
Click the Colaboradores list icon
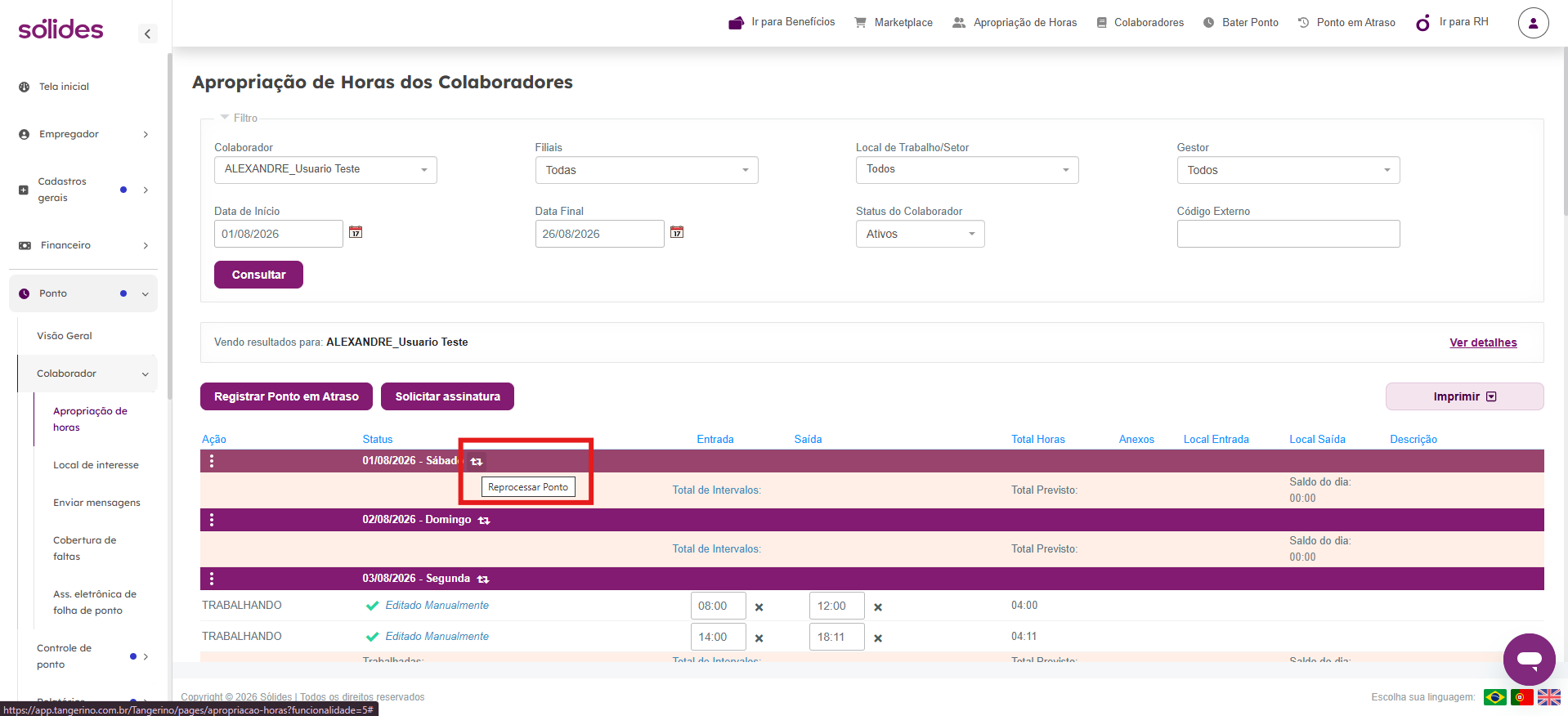(1102, 23)
